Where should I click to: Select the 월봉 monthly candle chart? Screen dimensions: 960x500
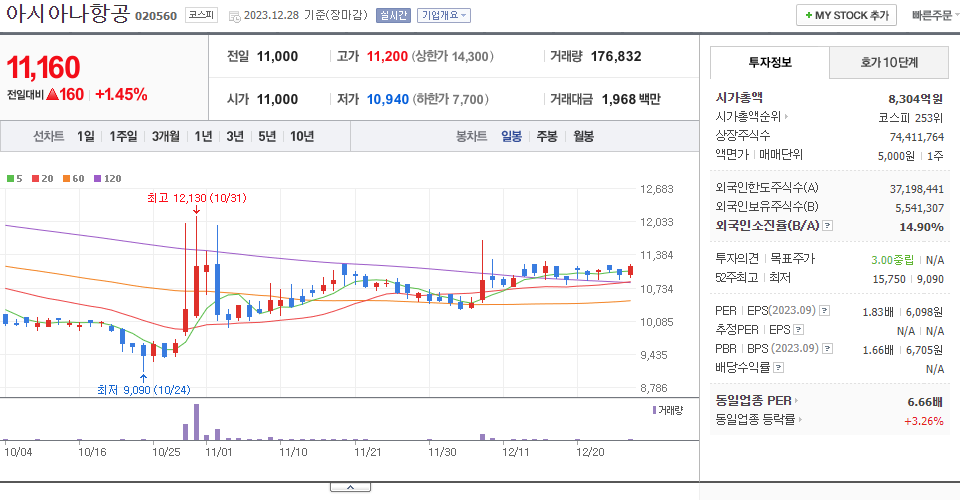pos(583,136)
